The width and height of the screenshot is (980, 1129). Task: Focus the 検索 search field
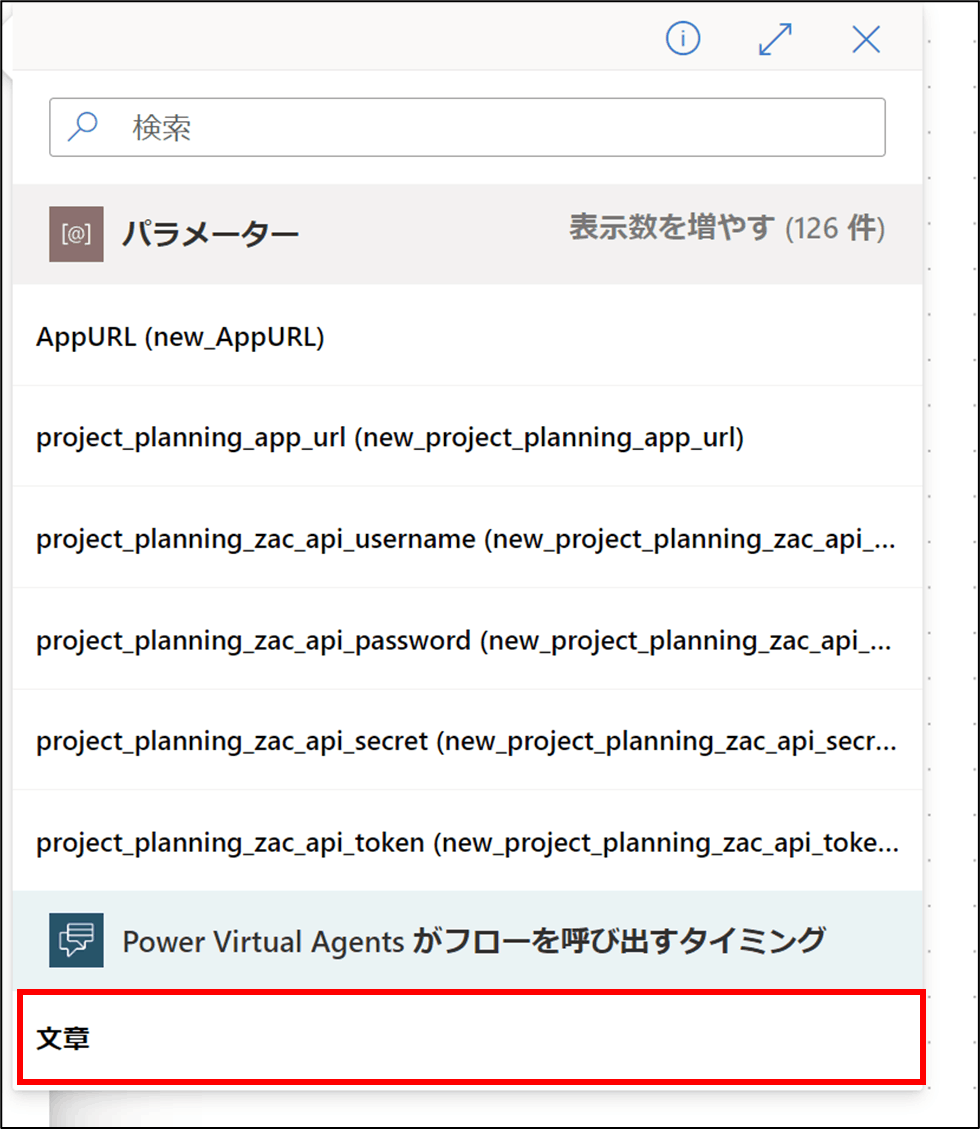(467, 127)
